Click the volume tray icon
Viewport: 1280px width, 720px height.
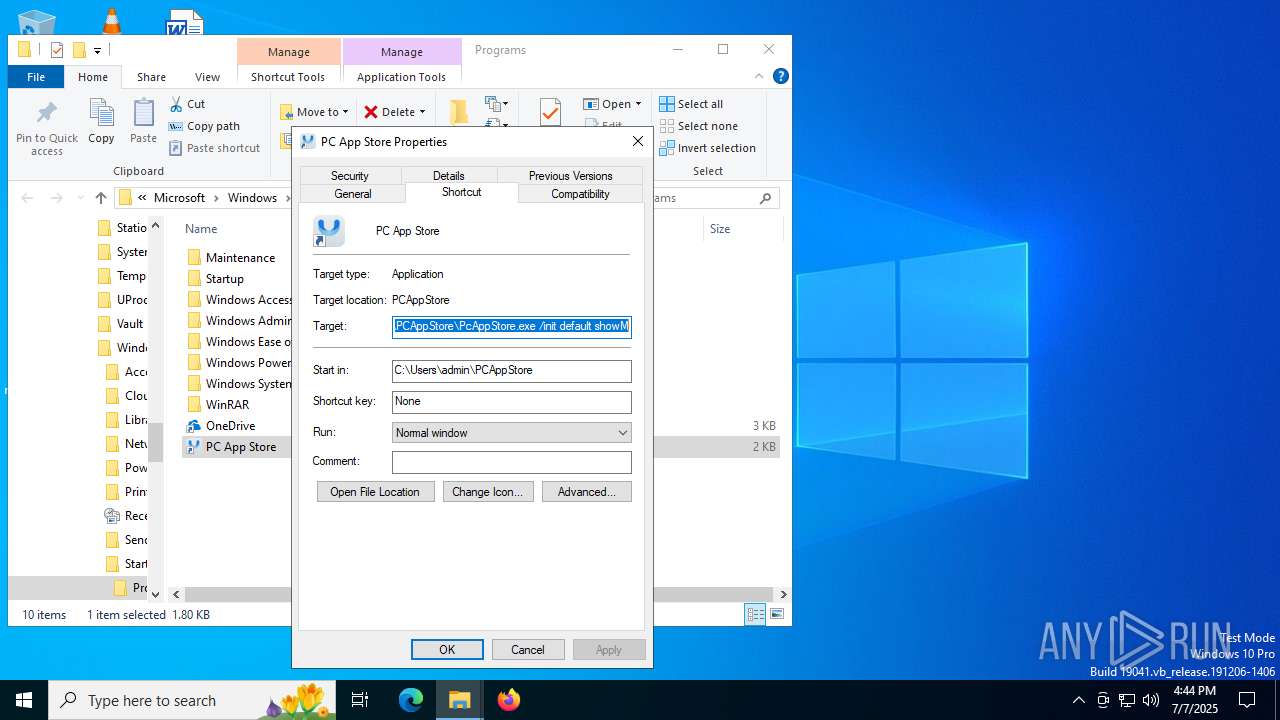(1150, 700)
